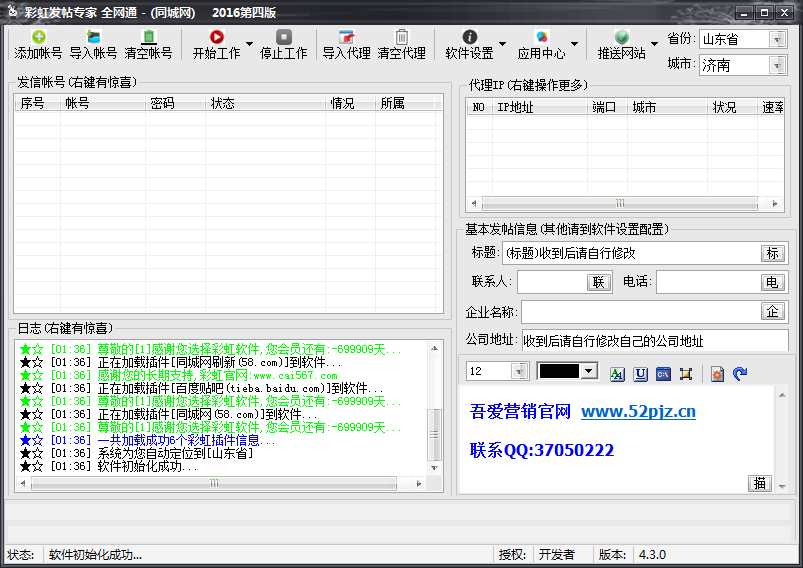Open the www.52pjz.cn link
The height and width of the screenshot is (568, 803).
pyautogui.click(x=638, y=412)
